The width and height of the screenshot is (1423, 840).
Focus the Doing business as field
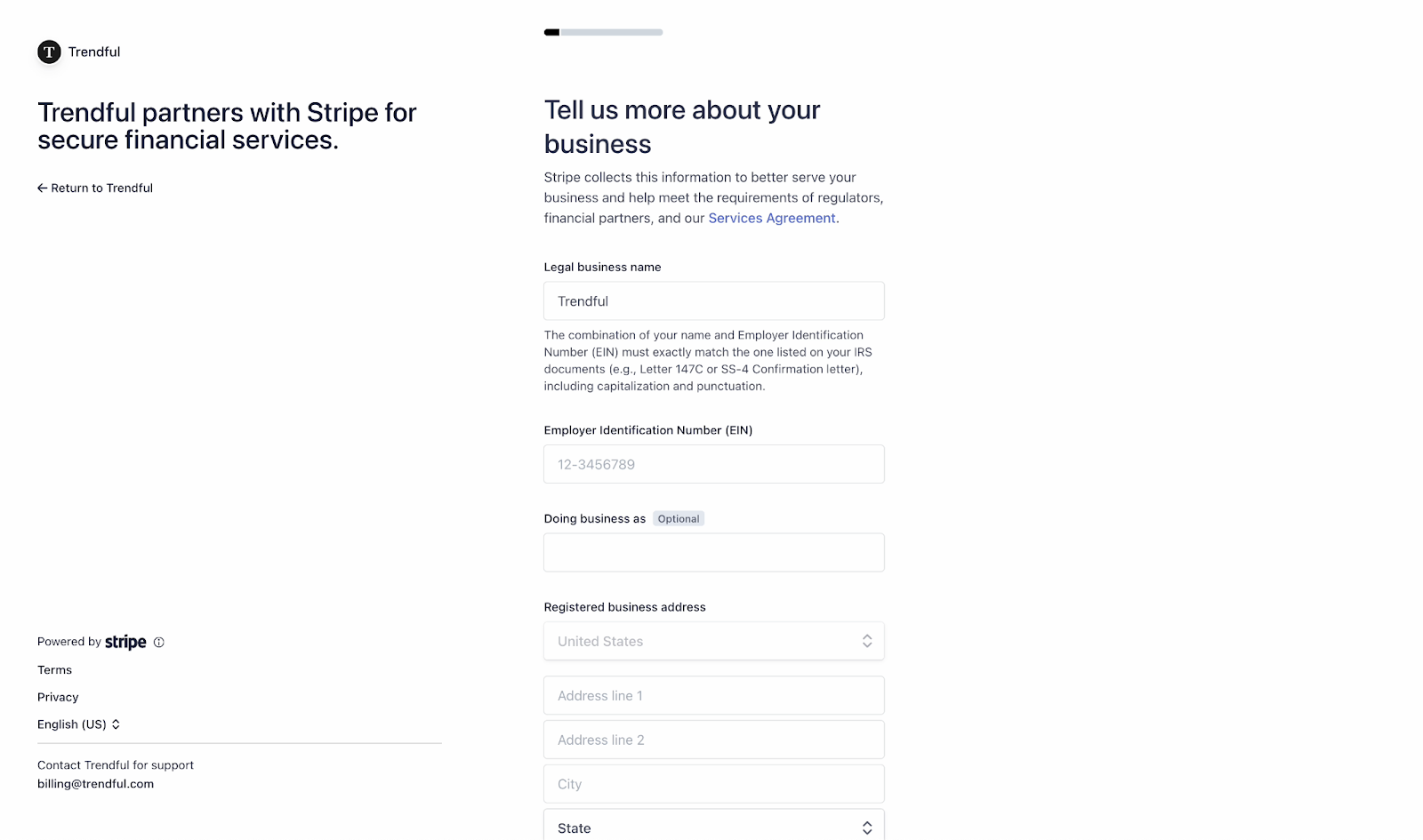click(x=714, y=552)
